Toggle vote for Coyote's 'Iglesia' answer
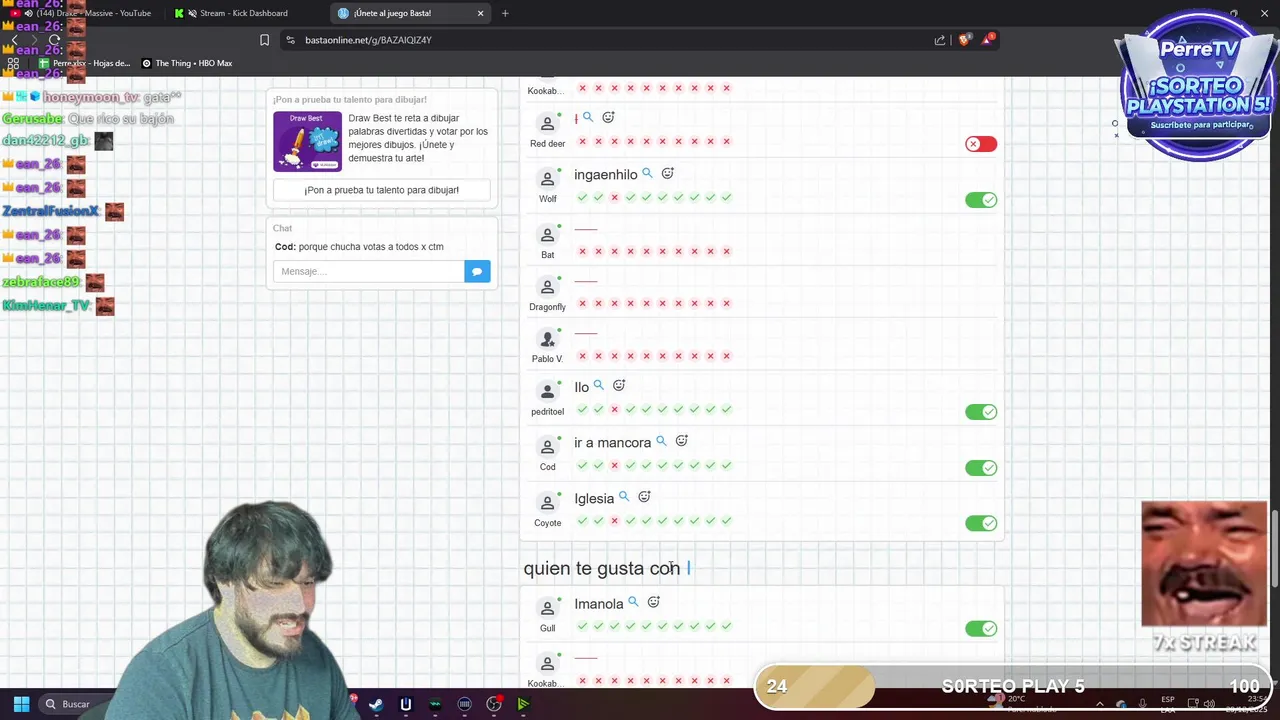The height and width of the screenshot is (720, 1280). pos(981,524)
